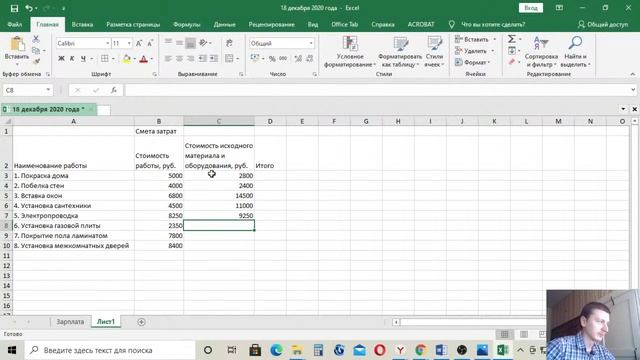Image resolution: width=640 pixels, height=360 pixels.
Task: Click the Cut scissors icon
Action: click(36, 39)
